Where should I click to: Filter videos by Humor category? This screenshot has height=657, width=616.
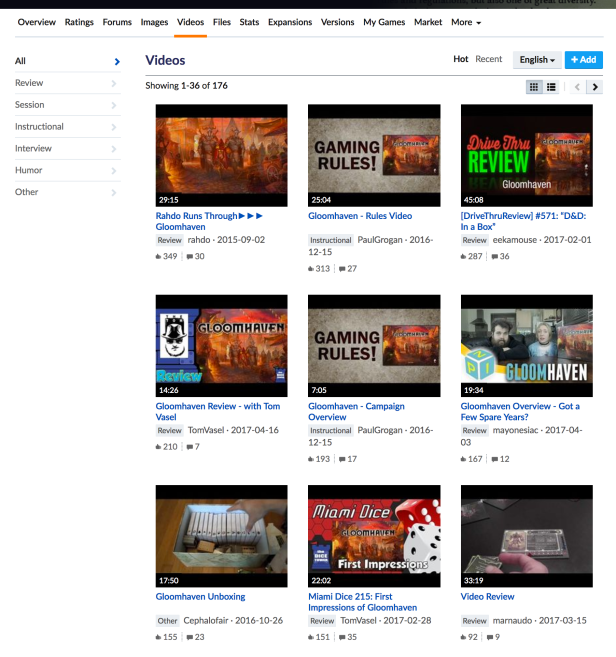(67, 170)
